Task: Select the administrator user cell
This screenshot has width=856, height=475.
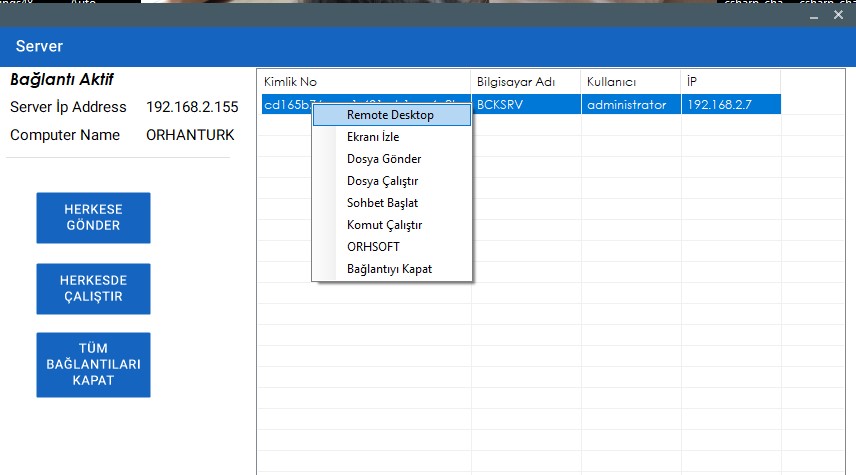Action: (x=631, y=104)
